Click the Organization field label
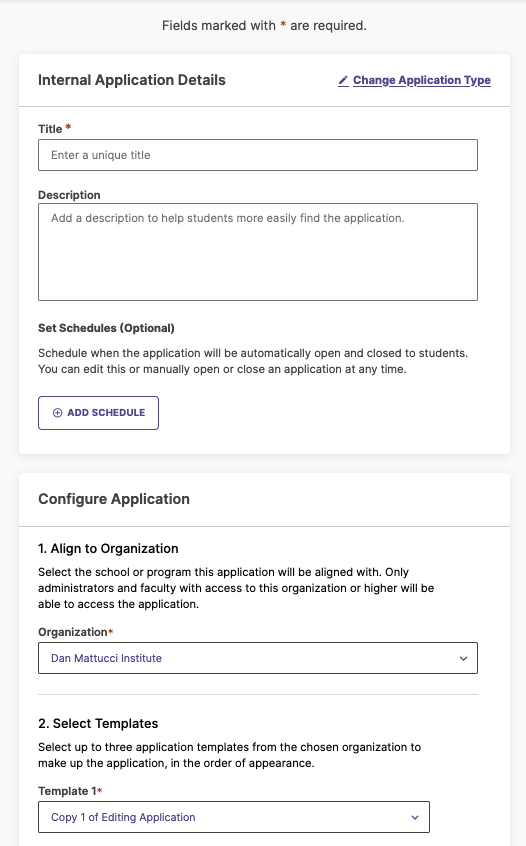Viewport: 526px width, 846px height. (73, 632)
